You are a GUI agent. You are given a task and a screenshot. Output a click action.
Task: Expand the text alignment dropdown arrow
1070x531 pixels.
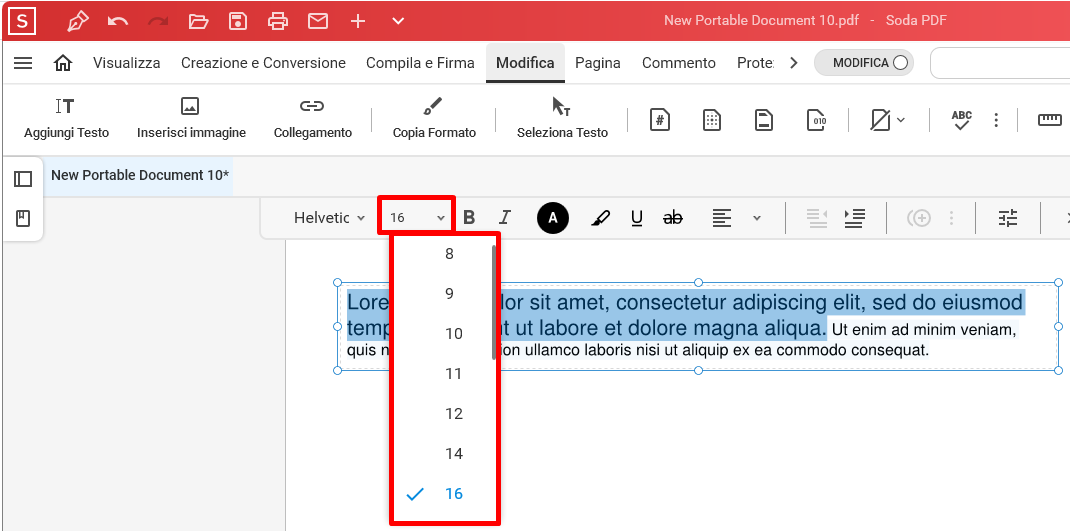(757, 218)
